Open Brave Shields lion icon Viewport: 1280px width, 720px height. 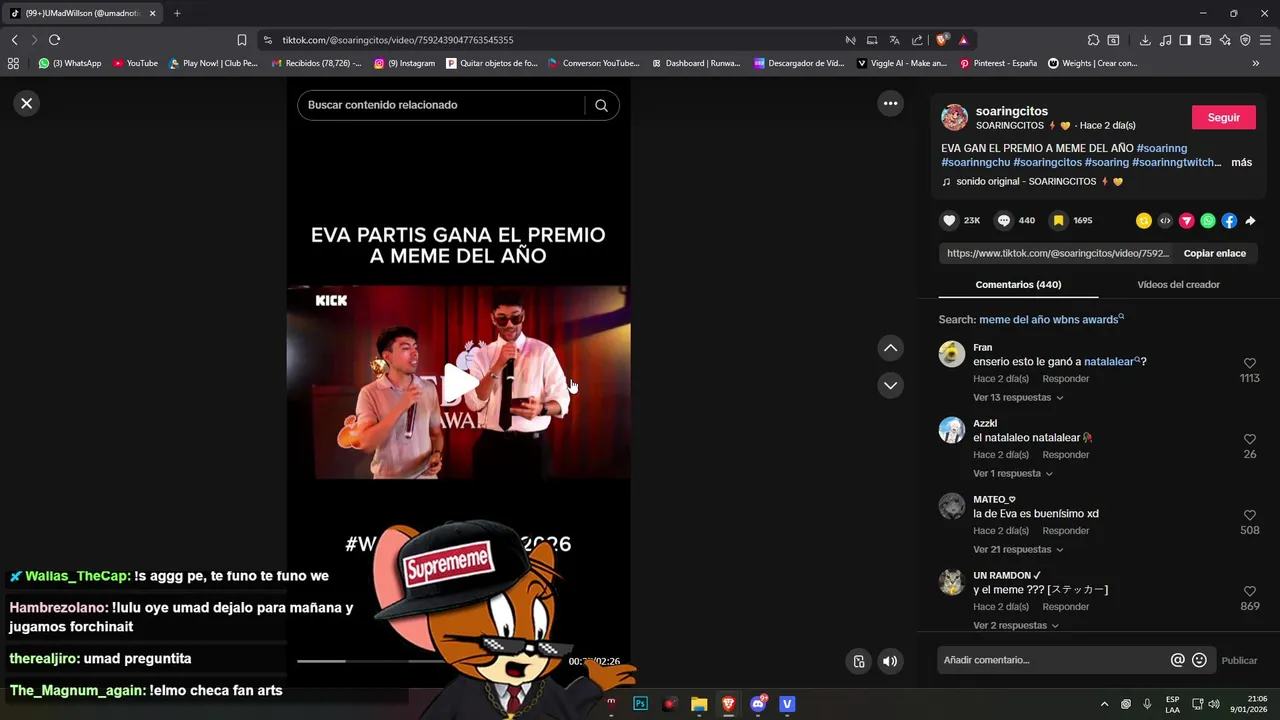coord(941,40)
